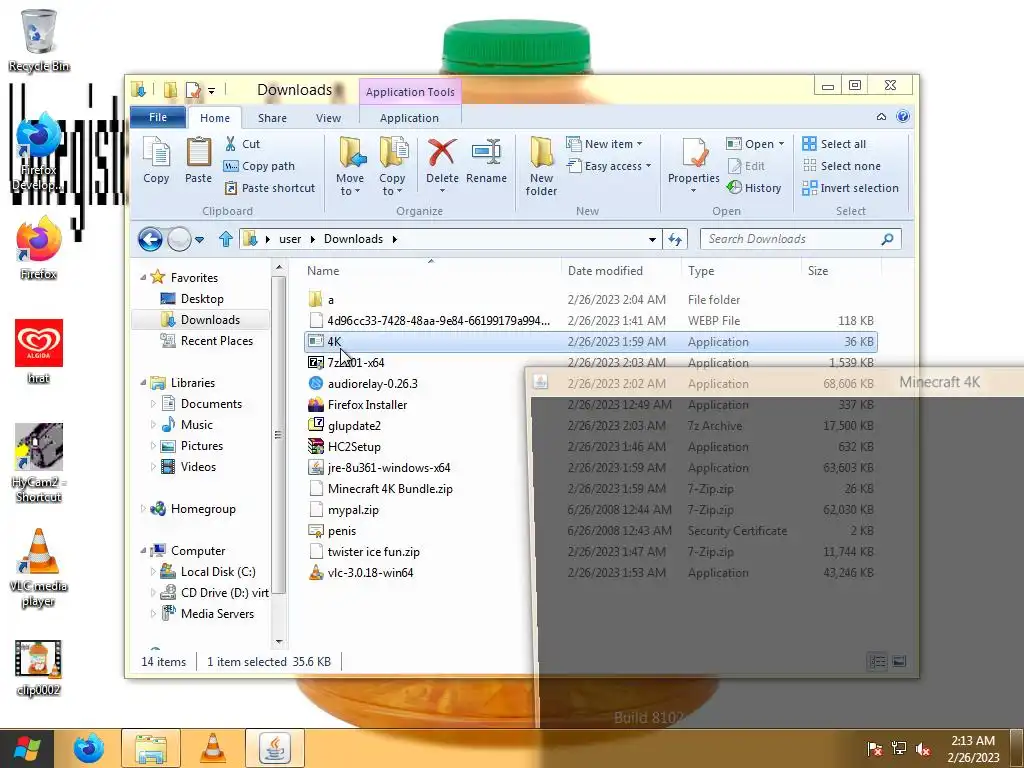The height and width of the screenshot is (768, 1024).
Task: Collapse the ribbon with the caret icon
Action: [881, 117]
